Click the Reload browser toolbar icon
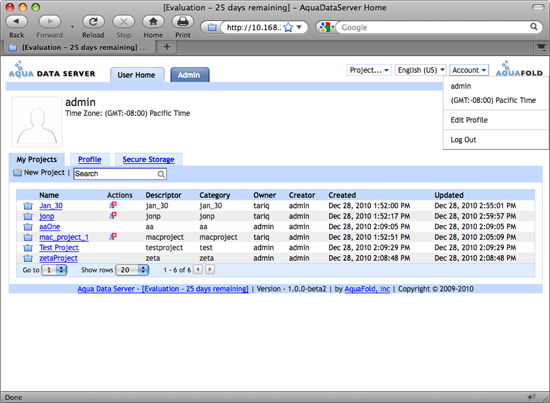The height and width of the screenshot is (403, 550). 93,22
